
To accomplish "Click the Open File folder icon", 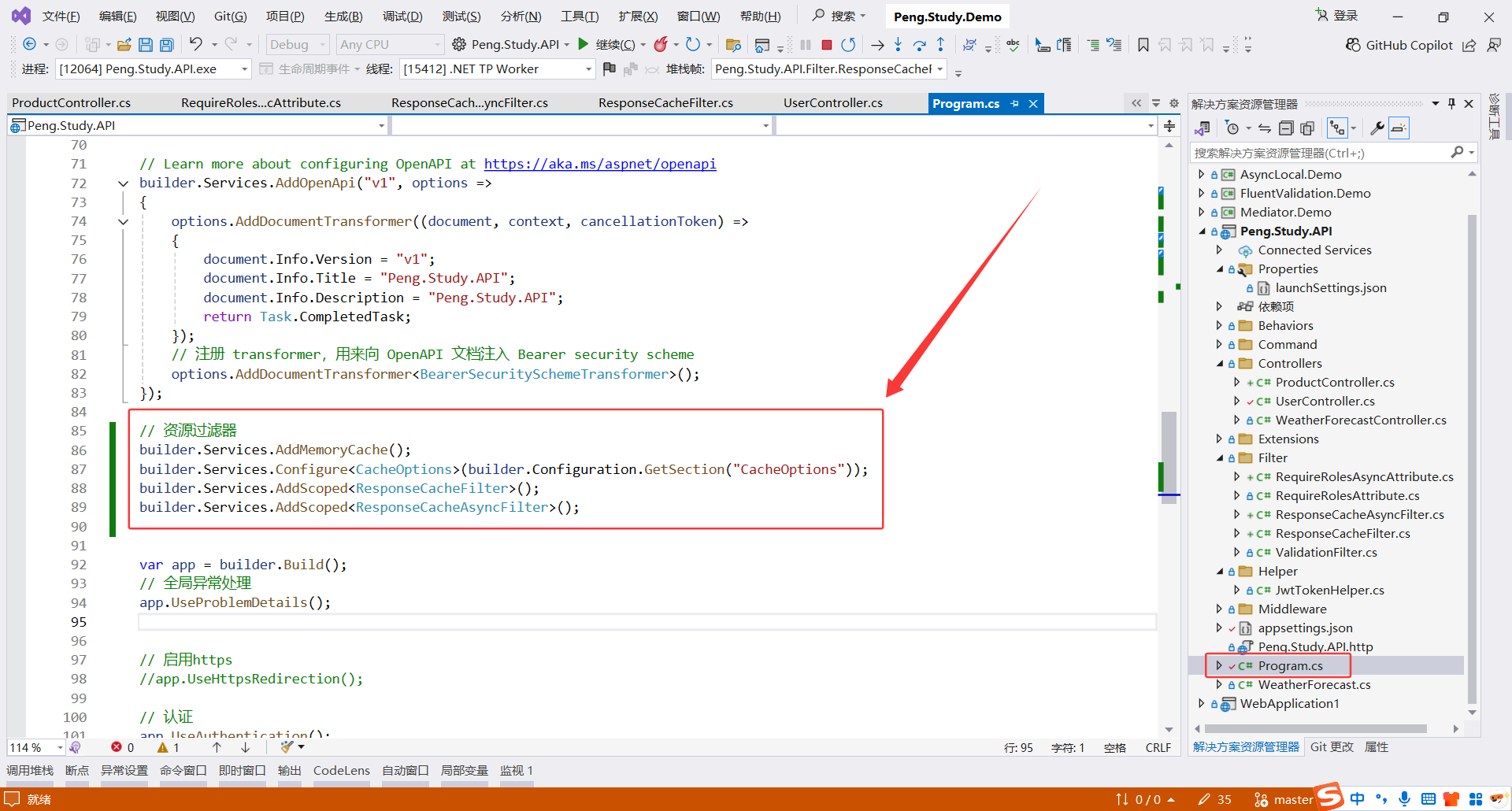I will click(x=124, y=45).
